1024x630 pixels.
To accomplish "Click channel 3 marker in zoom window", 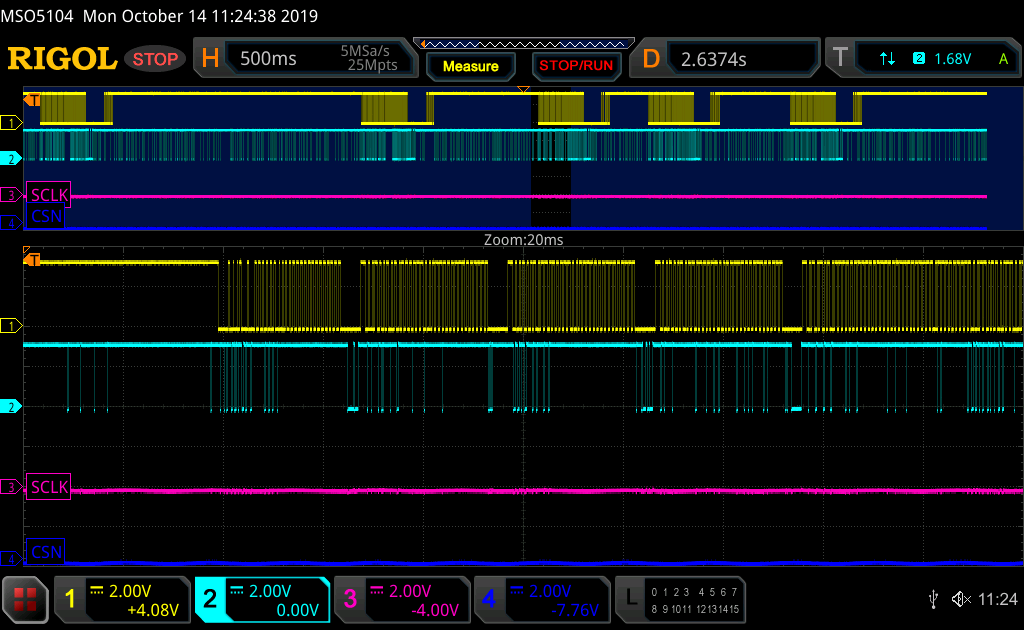I will [x=11, y=486].
